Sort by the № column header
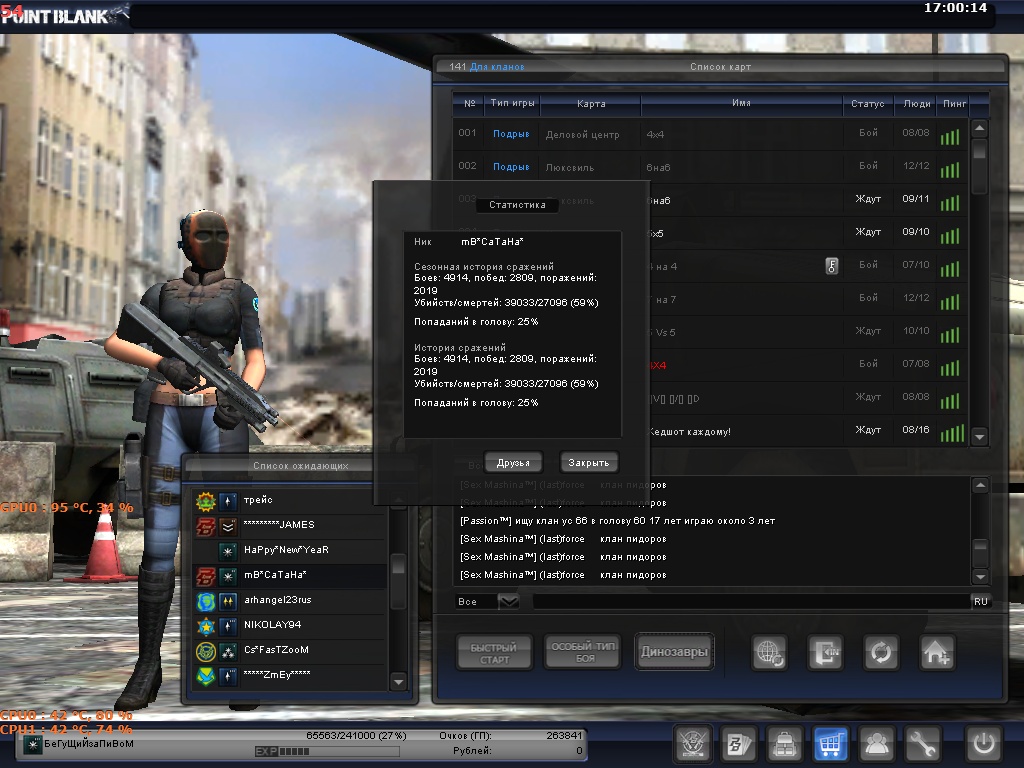Screen dimensions: 1024x768 pyautogui.click(x=470, y=103)
